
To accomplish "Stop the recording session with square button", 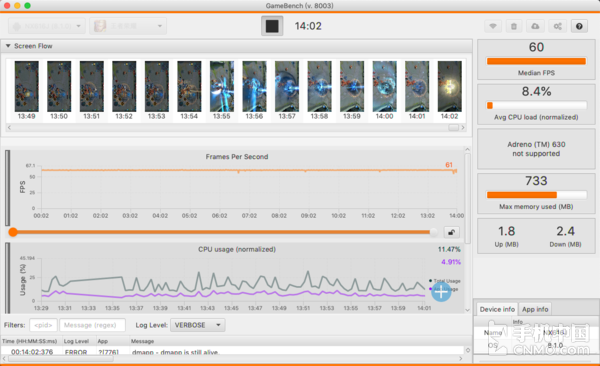I will (272, 26).
